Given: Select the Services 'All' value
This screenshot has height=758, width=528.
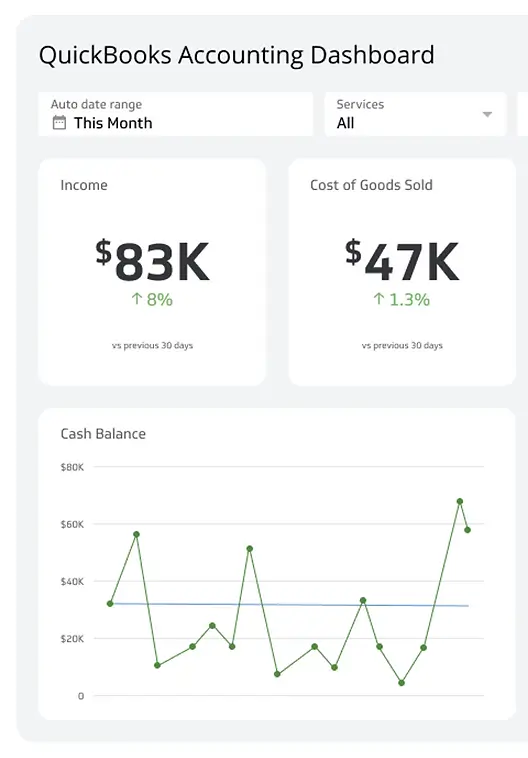Looking at the screenshot, I should tap(345, 123).
